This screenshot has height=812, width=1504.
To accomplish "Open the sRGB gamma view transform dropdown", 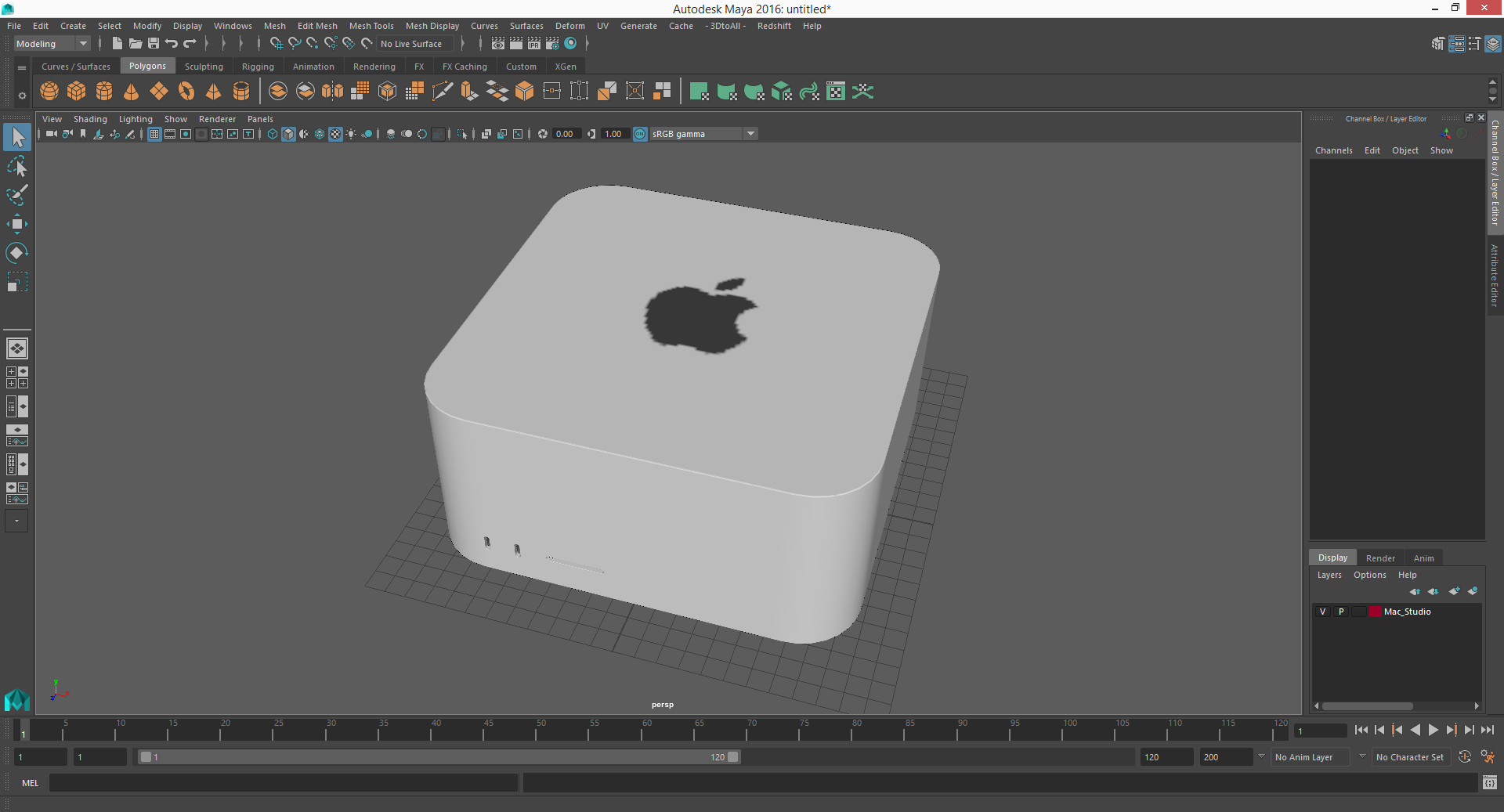I will [703, 134].
